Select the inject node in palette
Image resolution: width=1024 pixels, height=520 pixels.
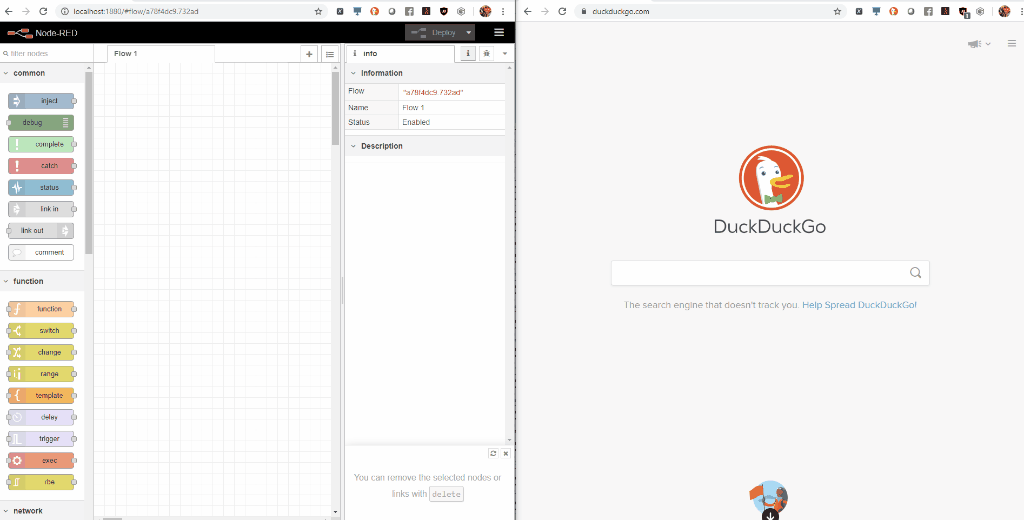click(41, 101)
